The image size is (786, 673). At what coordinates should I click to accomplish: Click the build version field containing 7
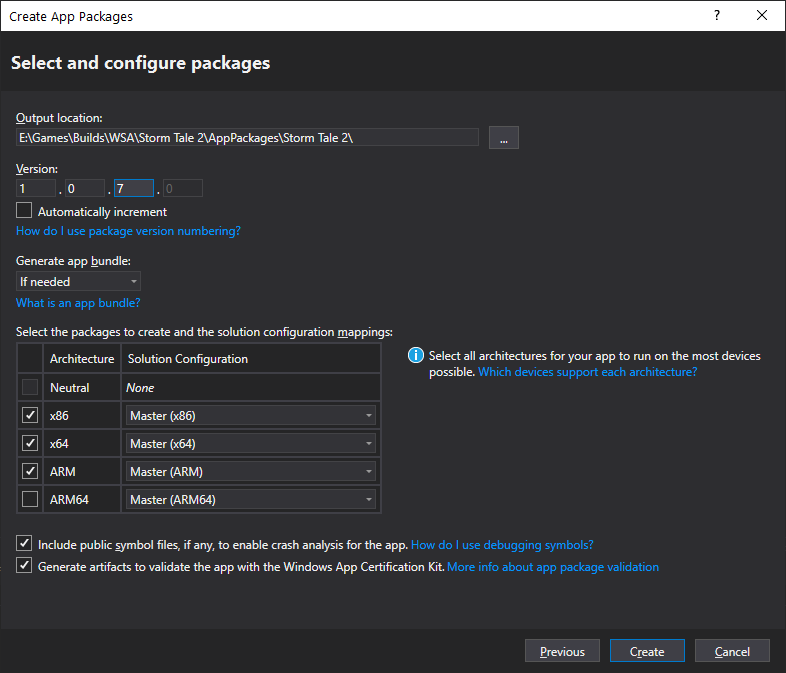[134, 188]
